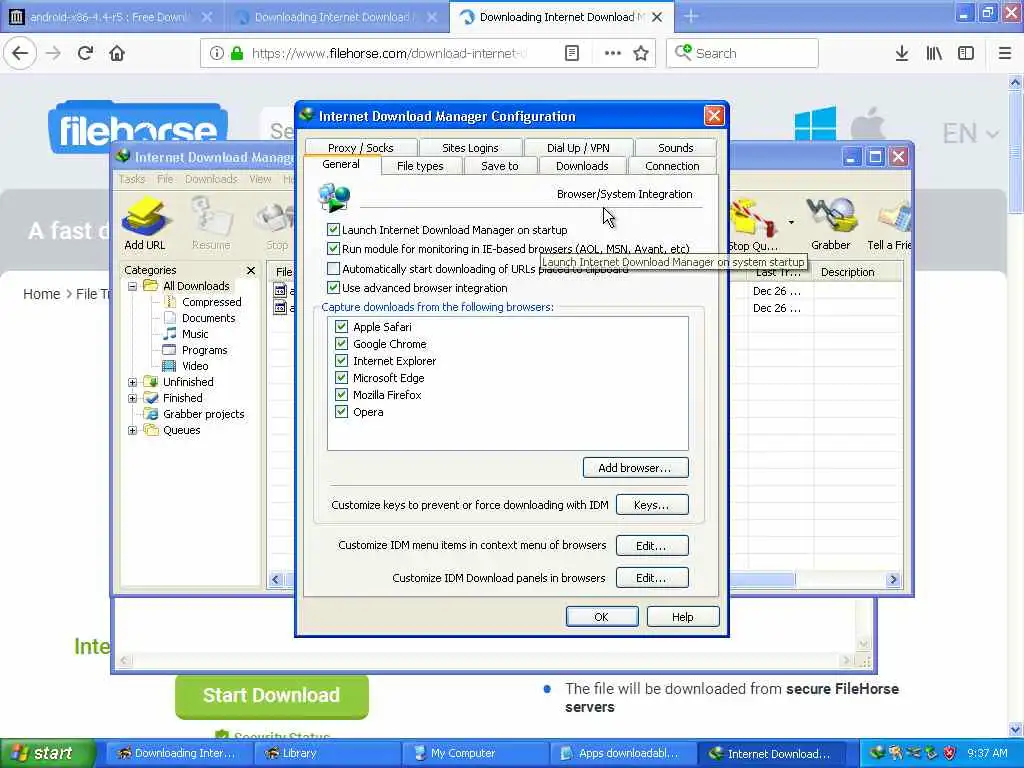The height and width of the screenshot is (768, 1024).
Task: Switch to Sites Logins tab
Action: coord(470,148)
